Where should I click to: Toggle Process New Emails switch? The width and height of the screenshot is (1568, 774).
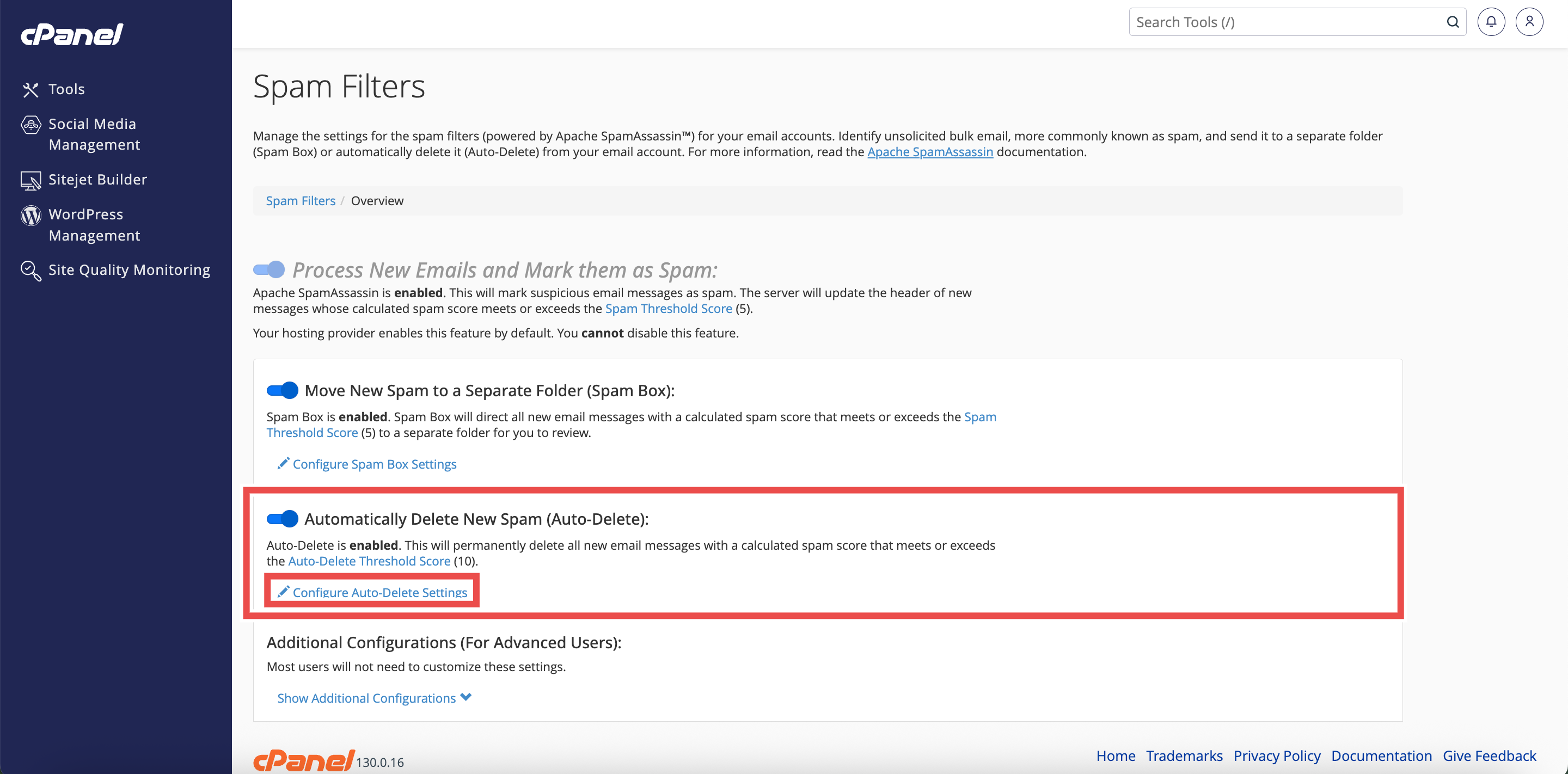[x=269, y=269]
